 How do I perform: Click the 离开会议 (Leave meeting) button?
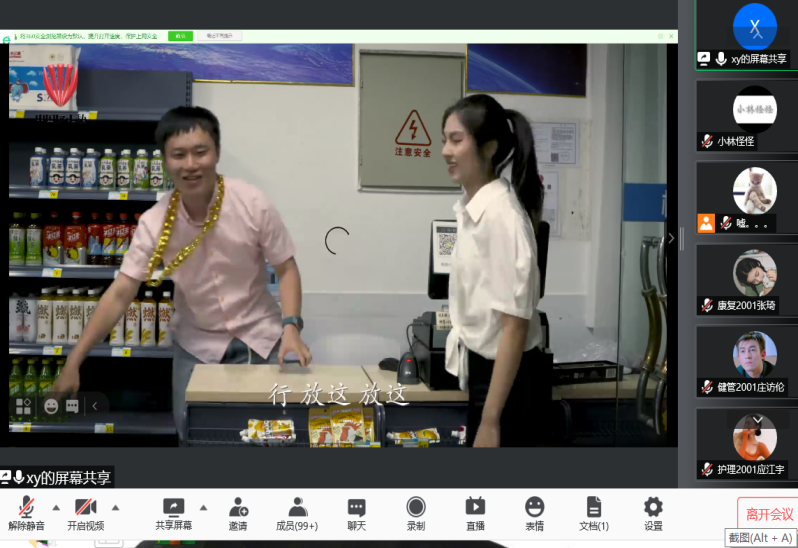pos(769,514)
